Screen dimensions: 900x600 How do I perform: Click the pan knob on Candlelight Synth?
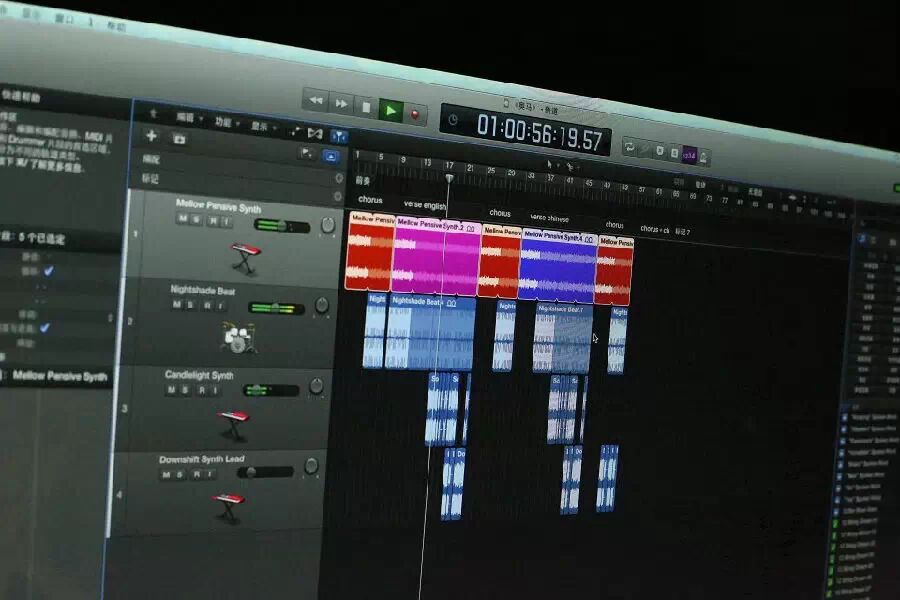(x=316, y=386)
